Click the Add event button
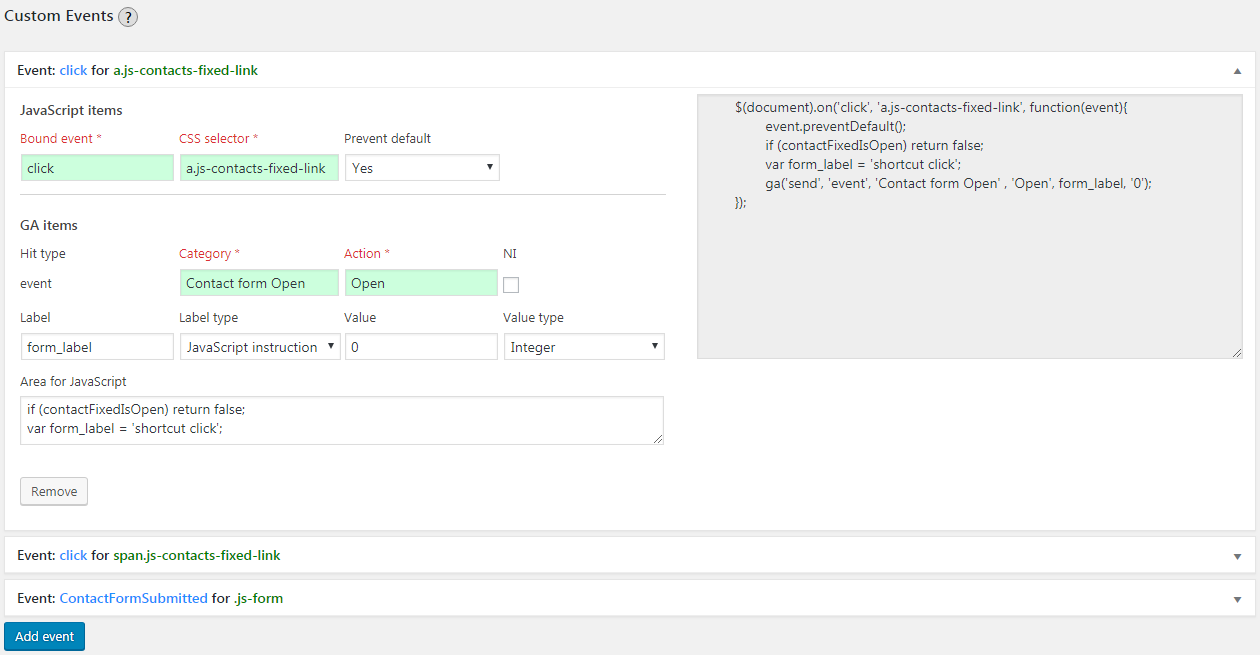The image size is (1260, 655). coord(44,636)
